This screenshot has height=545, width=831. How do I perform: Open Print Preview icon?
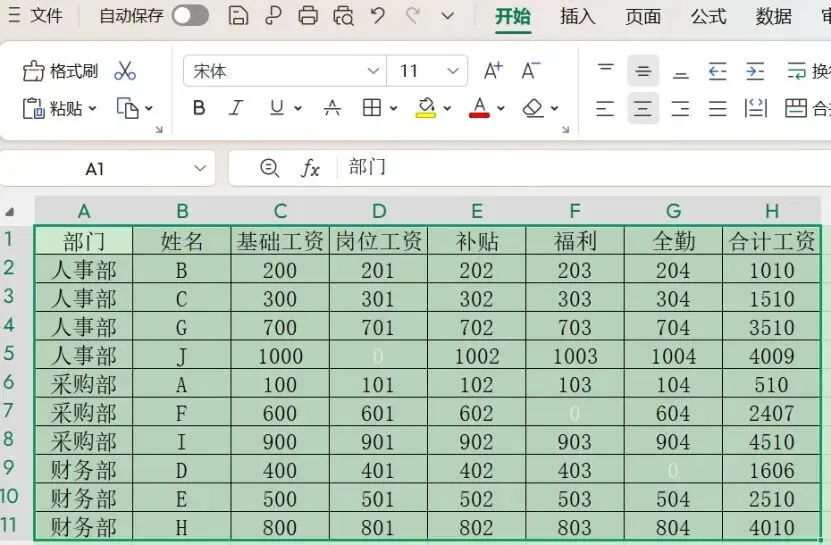(343, 16)
